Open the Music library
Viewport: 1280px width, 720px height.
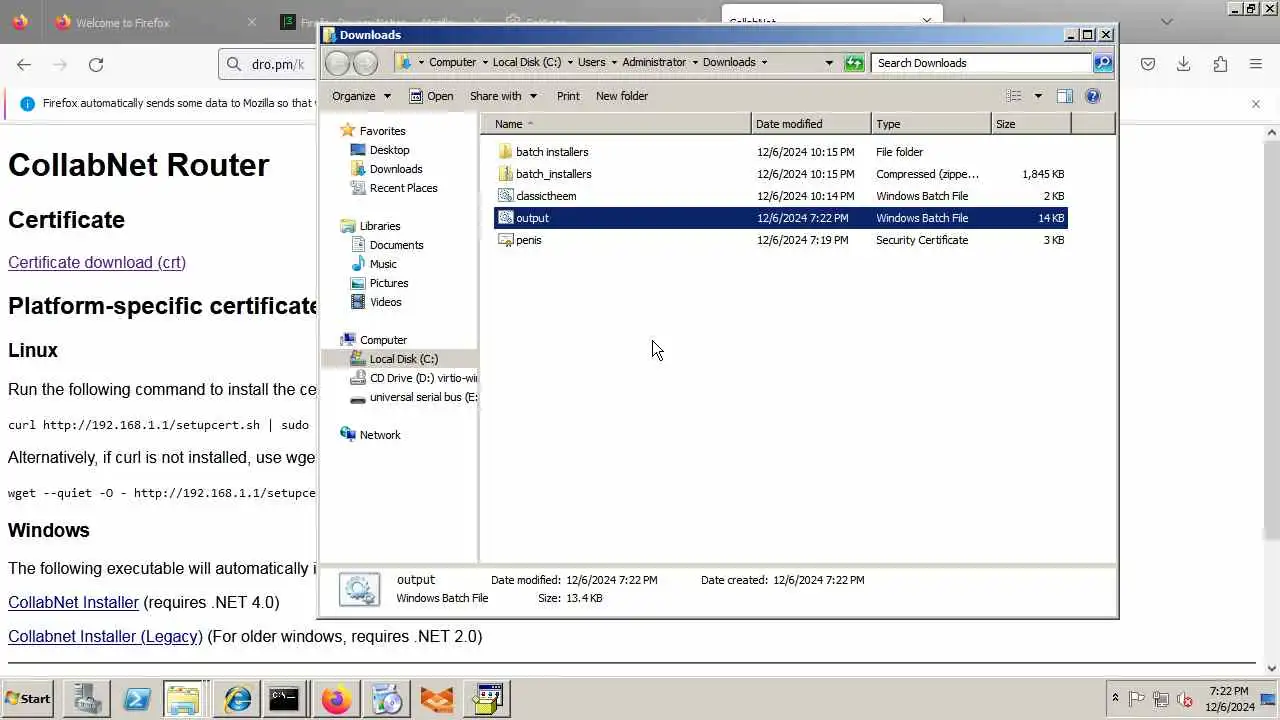click(x=383, y=264)
